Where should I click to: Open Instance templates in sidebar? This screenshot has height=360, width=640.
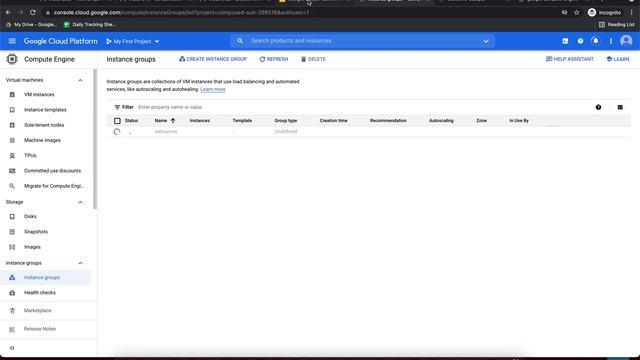click(x=45, y=110)
